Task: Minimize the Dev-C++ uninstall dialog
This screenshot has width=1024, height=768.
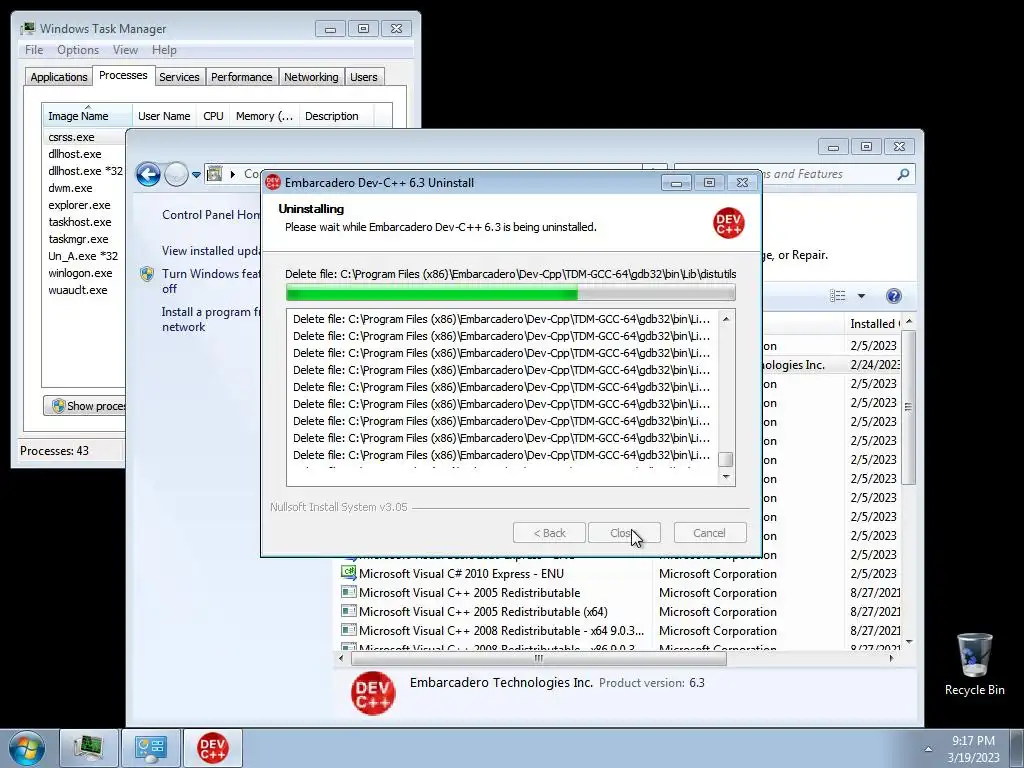Action: click(x=676, y=183)
